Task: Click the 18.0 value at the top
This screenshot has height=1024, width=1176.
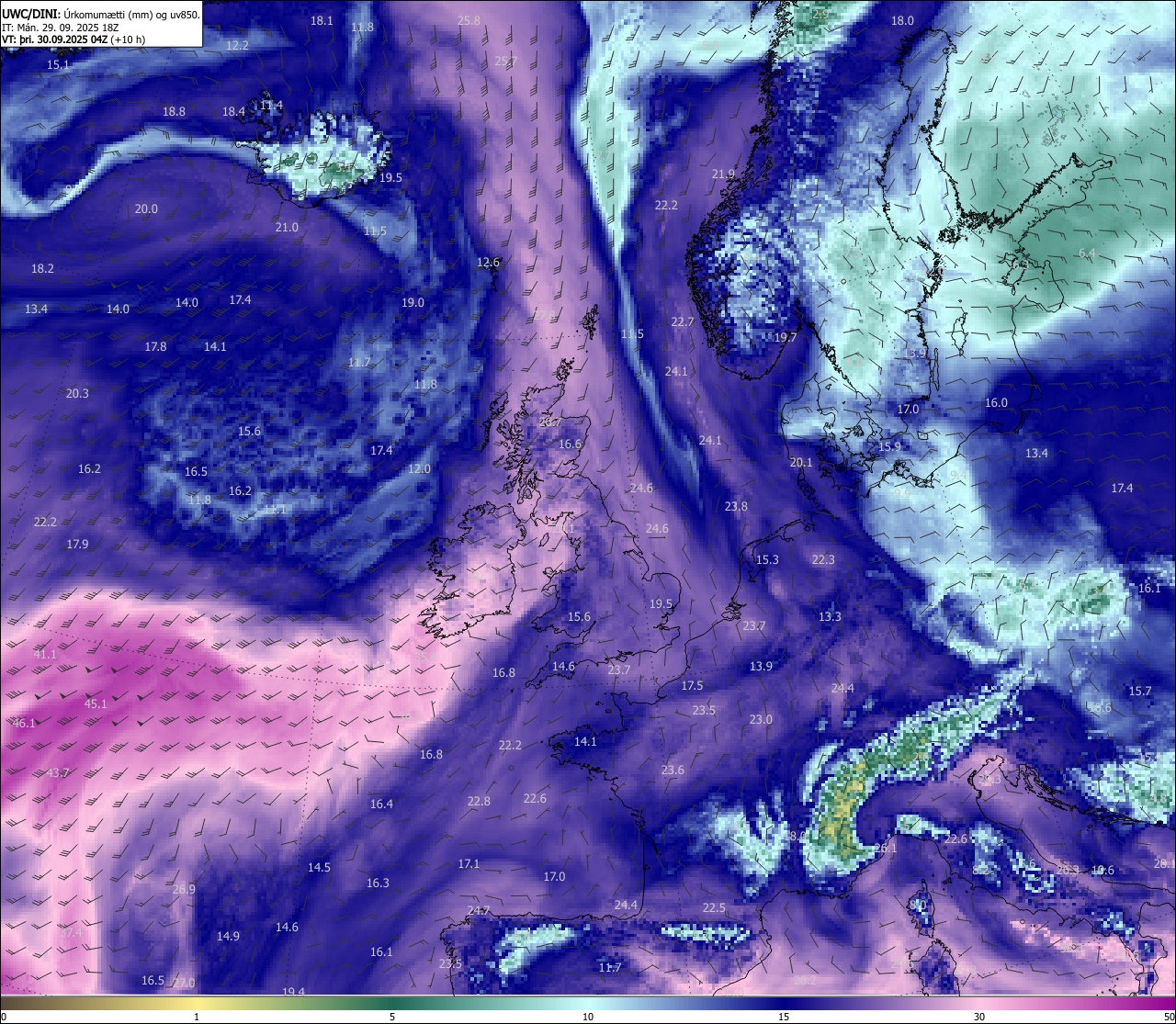Action: coord(902,20)
